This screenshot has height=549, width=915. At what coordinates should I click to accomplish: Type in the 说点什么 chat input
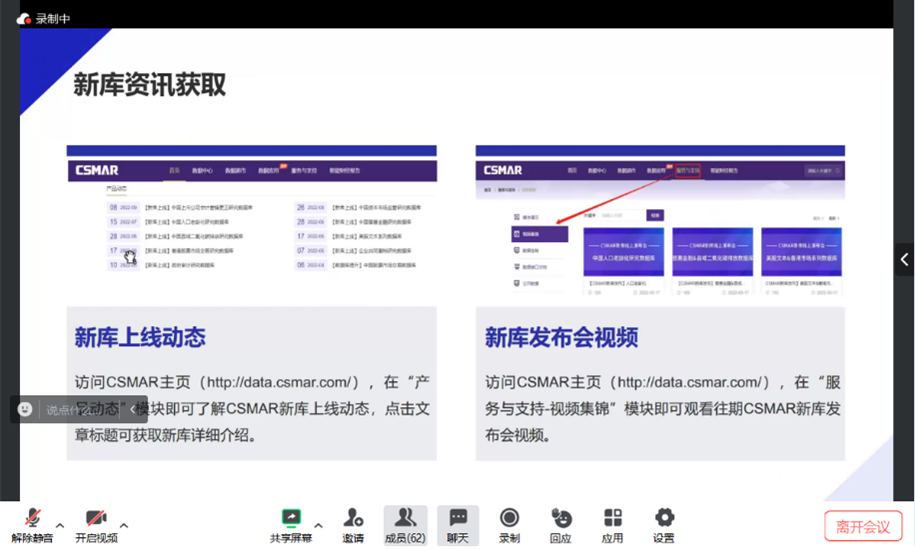80,409
